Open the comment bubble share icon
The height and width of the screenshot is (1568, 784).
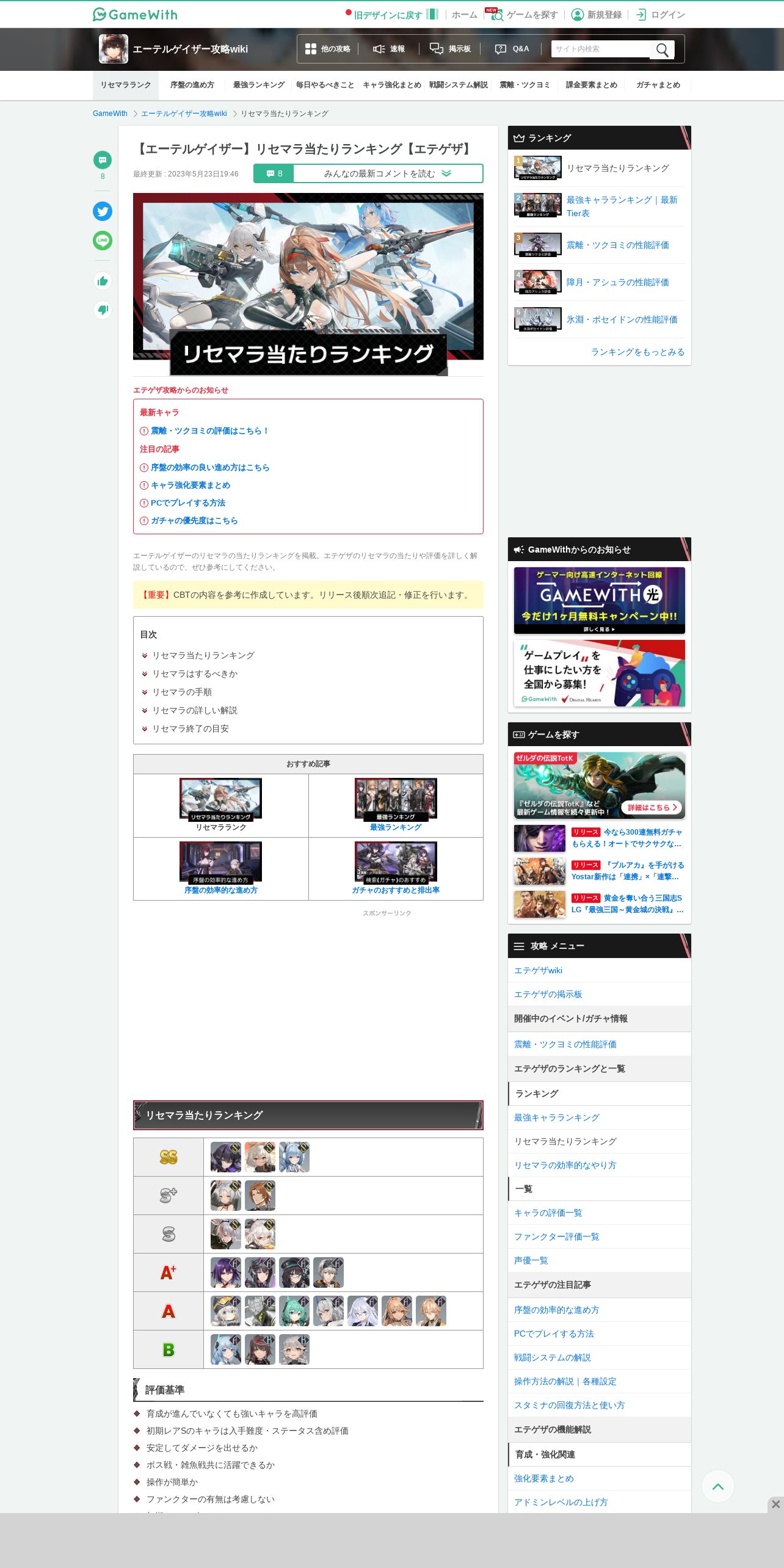[103, 160]
